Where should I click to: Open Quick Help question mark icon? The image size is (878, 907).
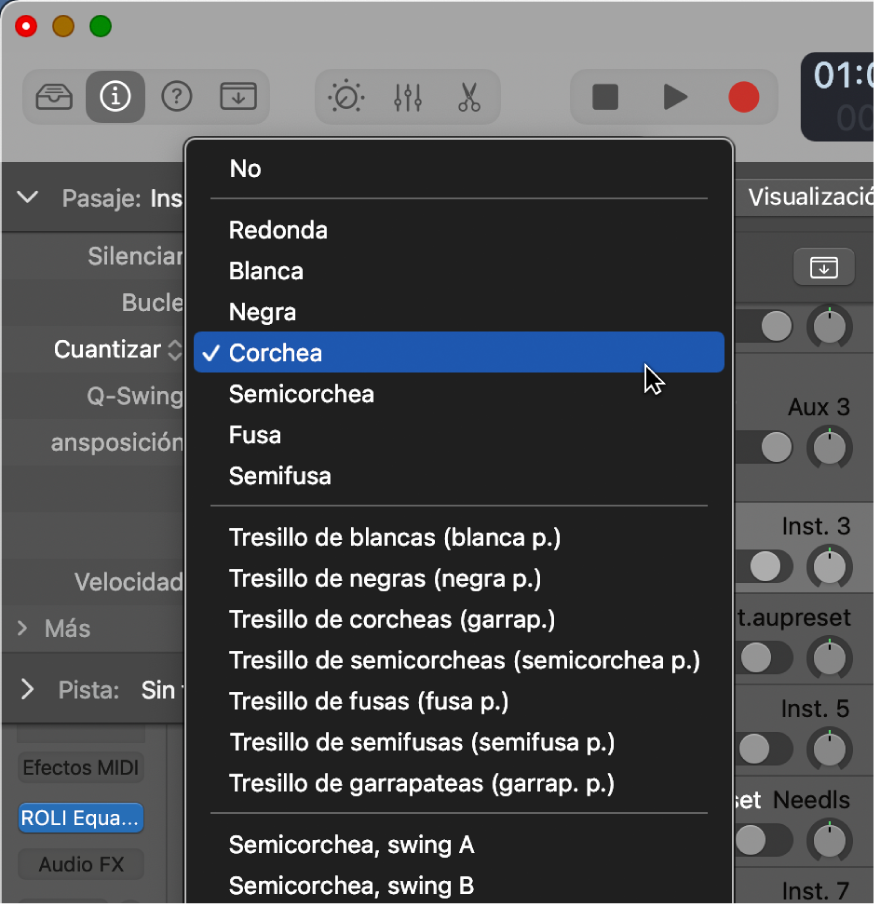point(177,97)
